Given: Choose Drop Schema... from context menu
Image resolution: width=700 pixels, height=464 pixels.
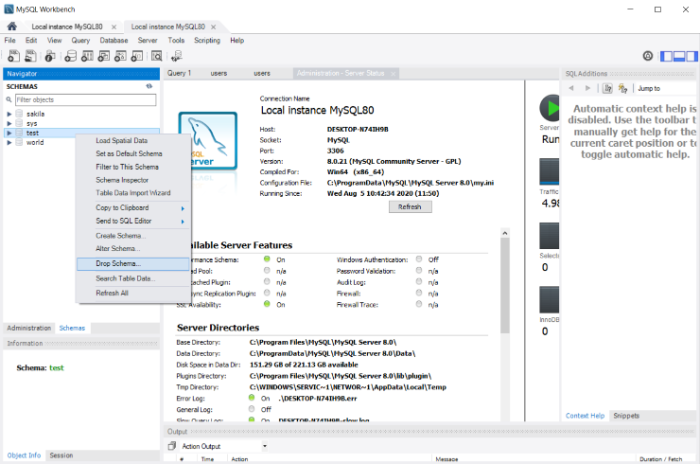Looking at the screenshot, I should tap(133, 263).
